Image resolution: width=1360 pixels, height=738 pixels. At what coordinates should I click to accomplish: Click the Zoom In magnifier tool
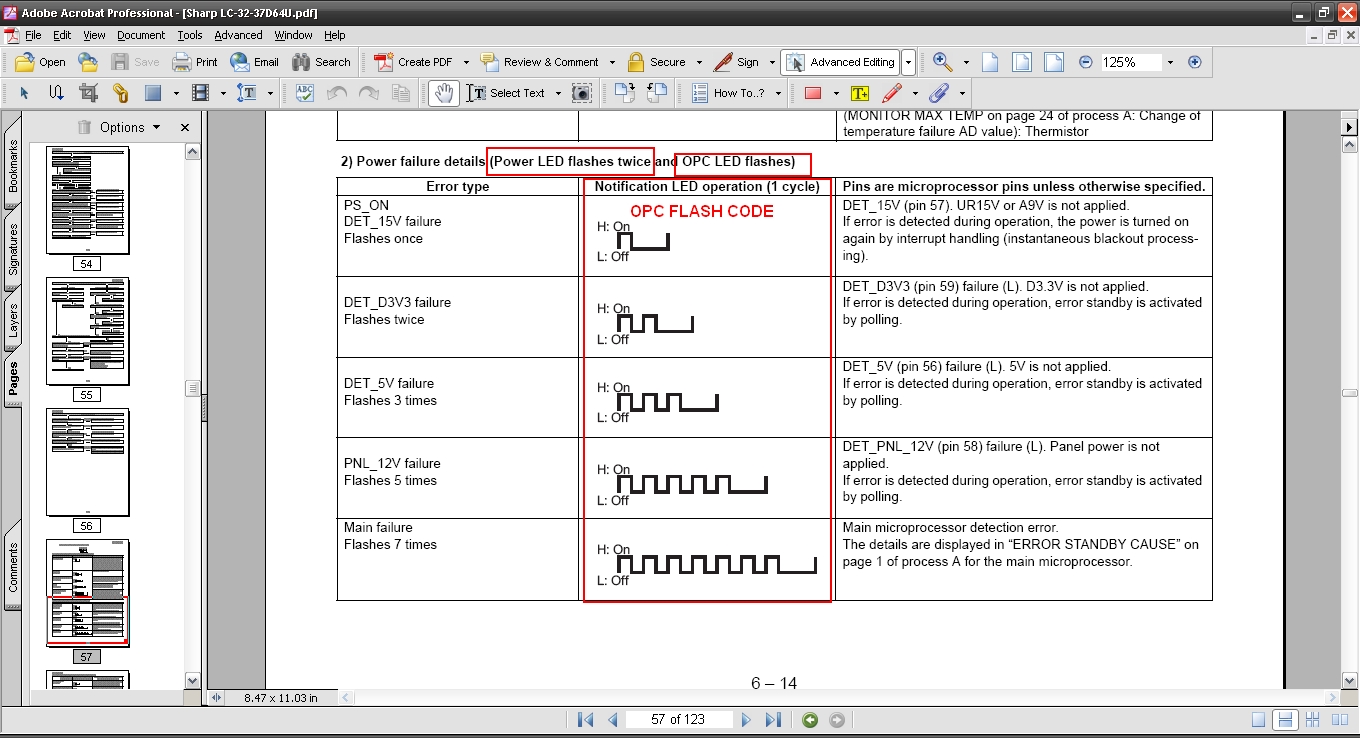tap(942, 62)
